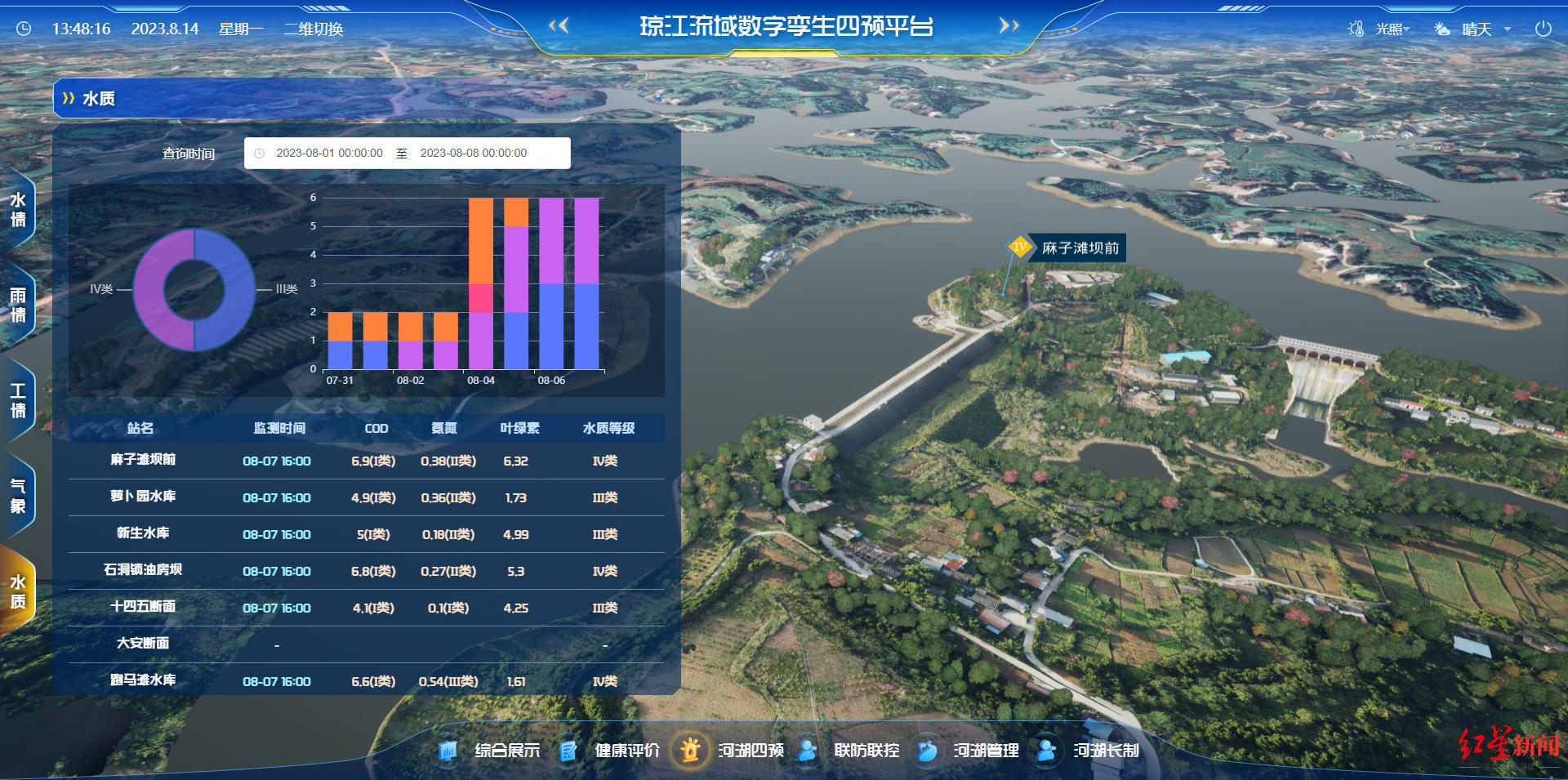1568x780 pixels.
Task: Click the right double-arrow beside the title
Action: 1009,25
